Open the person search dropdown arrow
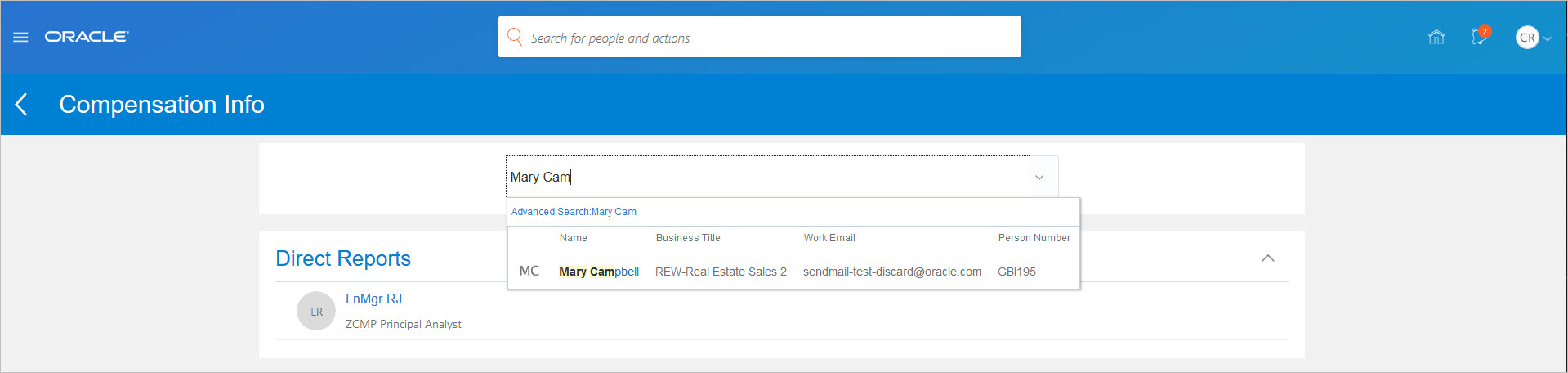1568x373 pixels. [1039, 178]
